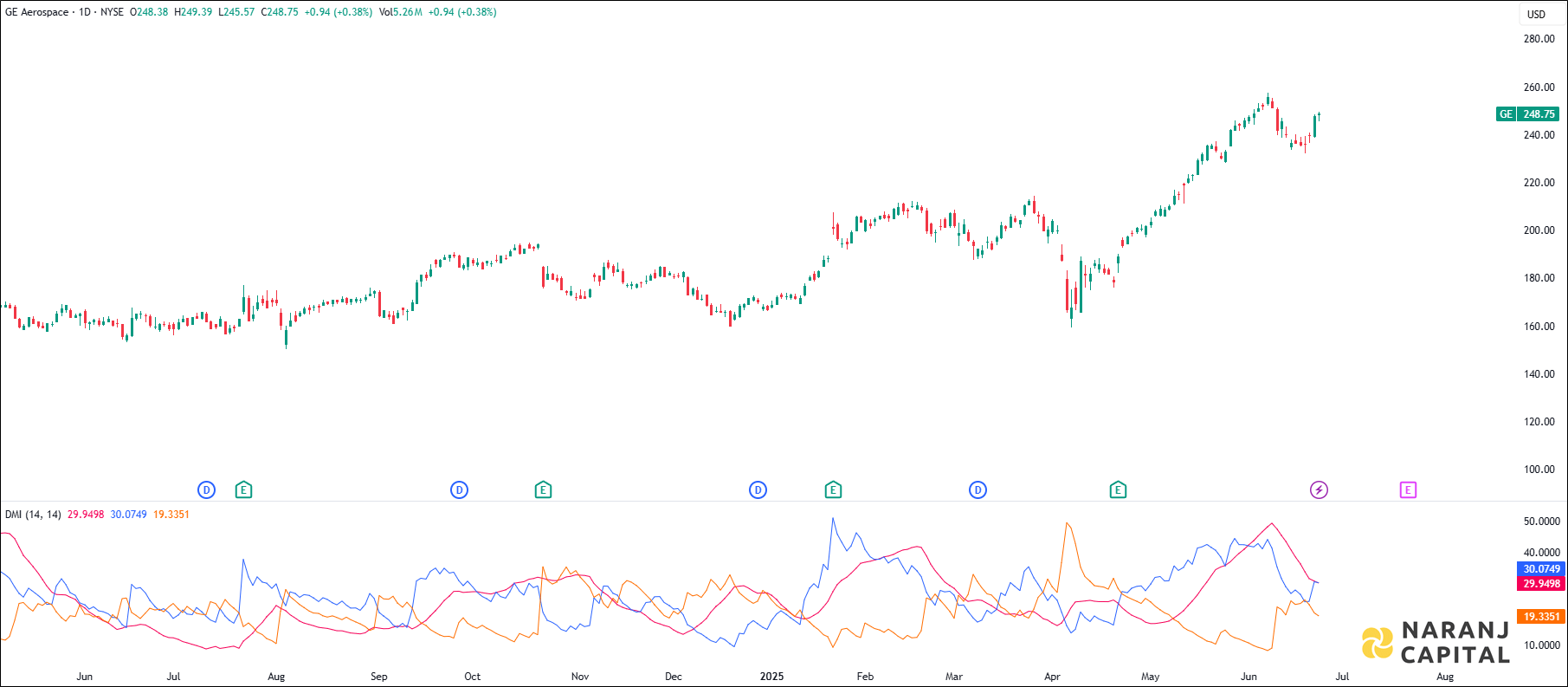Click the Sep label on time axis

point(379,677)
